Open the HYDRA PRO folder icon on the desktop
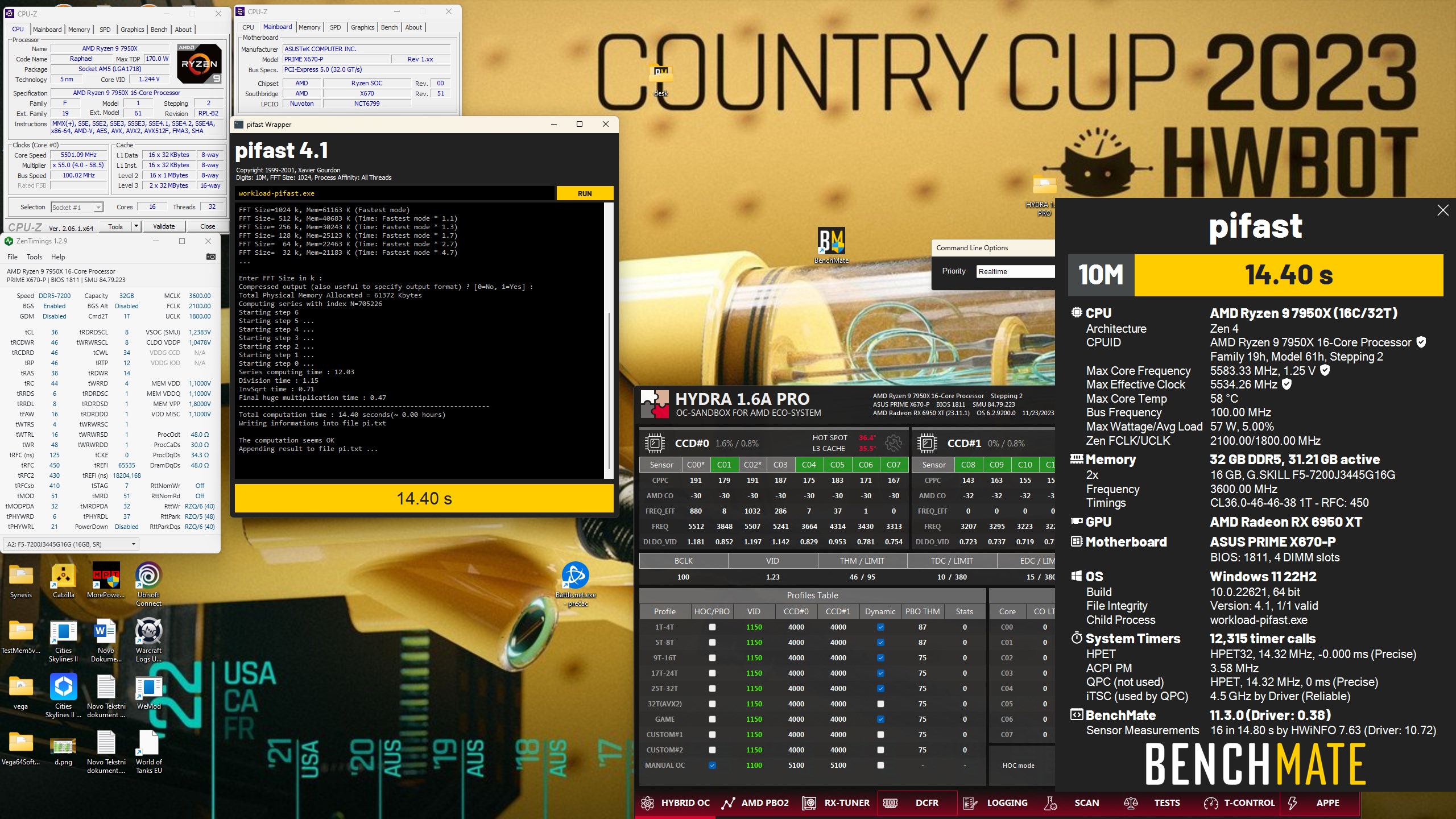 pyautogui.click(x=1044, y=196)
